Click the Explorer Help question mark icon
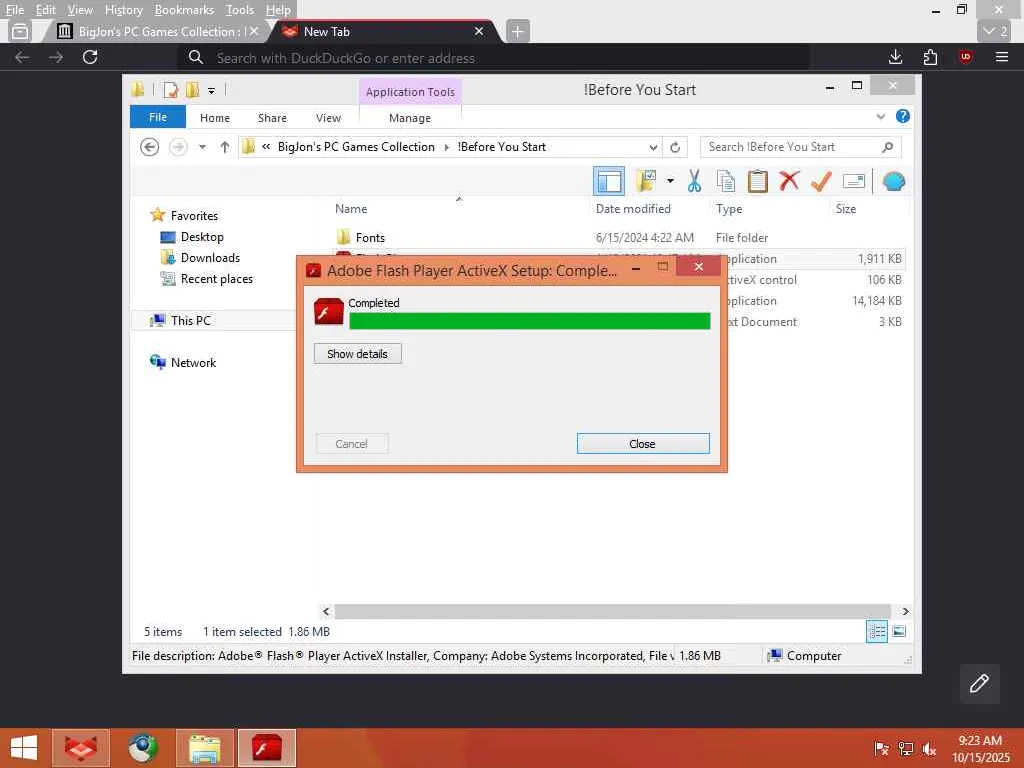The image size is (1024, 768). (x=903, y=116)
